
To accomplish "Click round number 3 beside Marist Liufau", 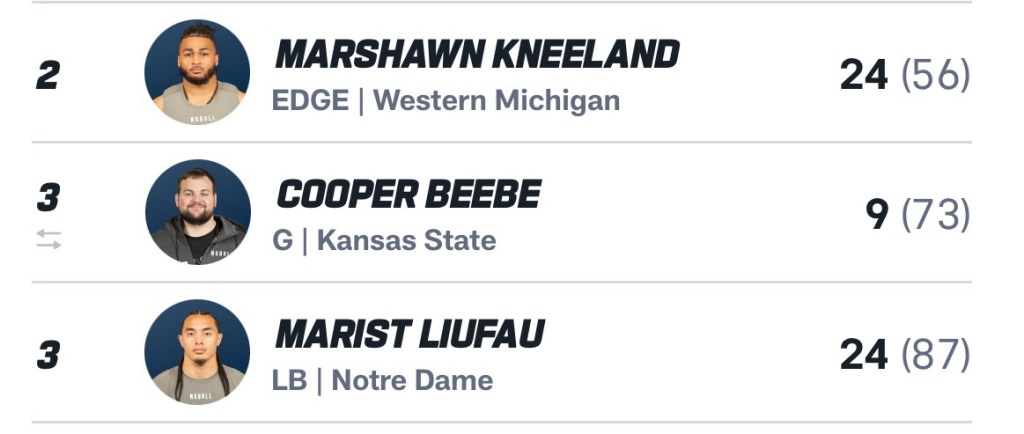I will tap(47, 355).
